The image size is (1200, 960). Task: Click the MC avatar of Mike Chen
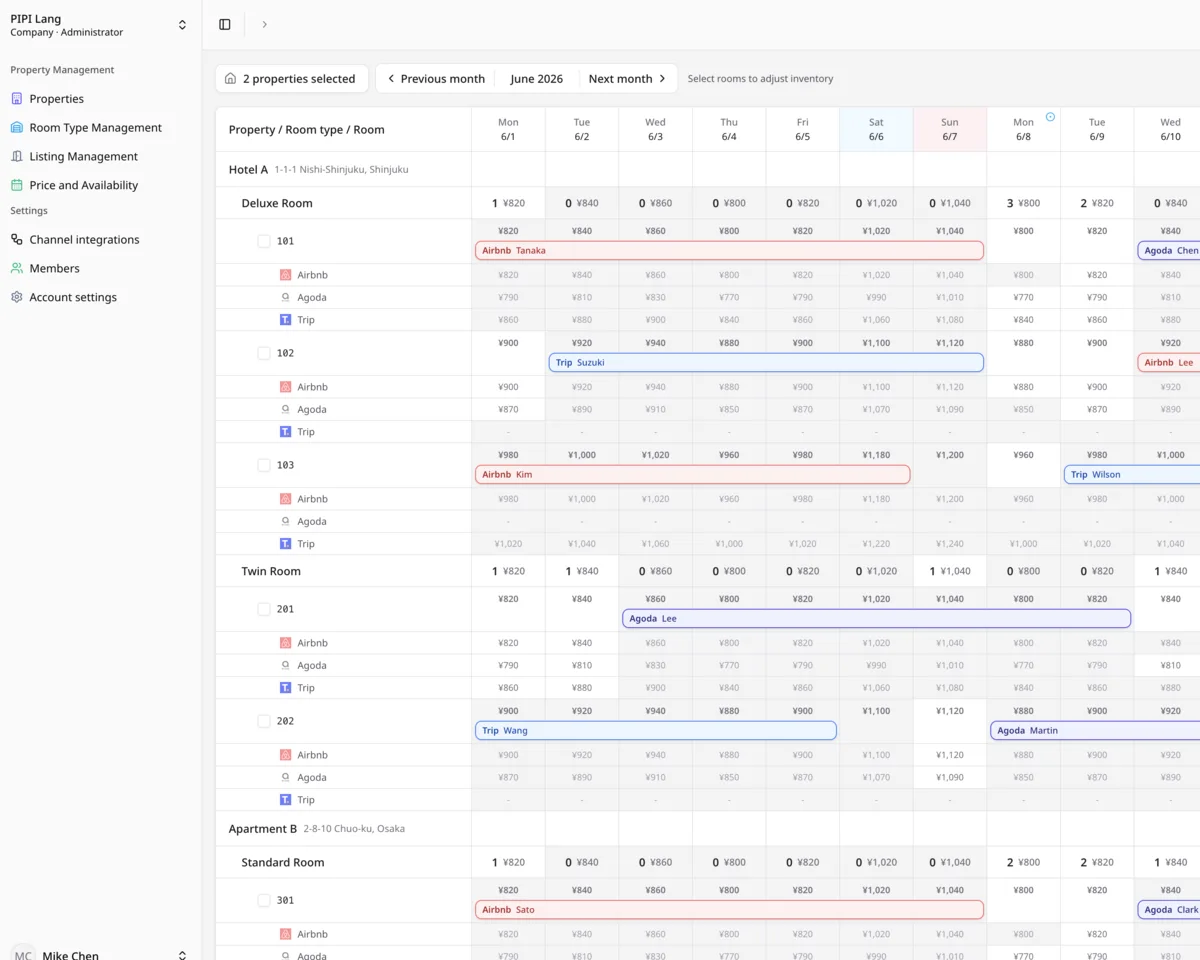(x=22, y=956)
